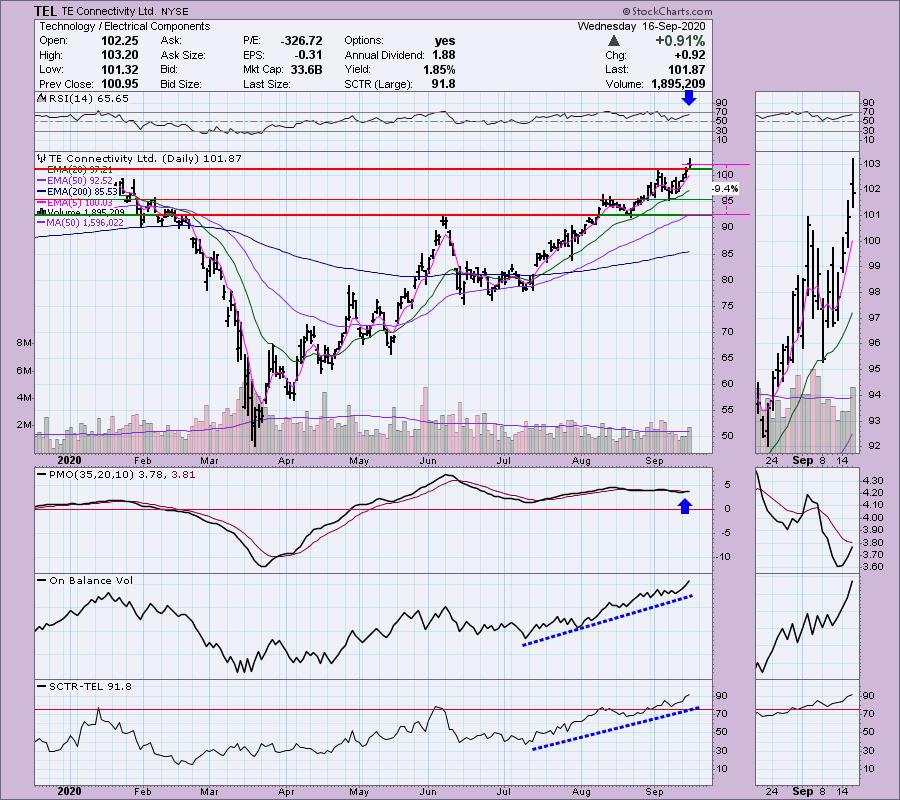This screenshot has width=900, height=800.
Task: Click the +0.91% percent change
Action: pyautogui.click(x=680, y=41)
